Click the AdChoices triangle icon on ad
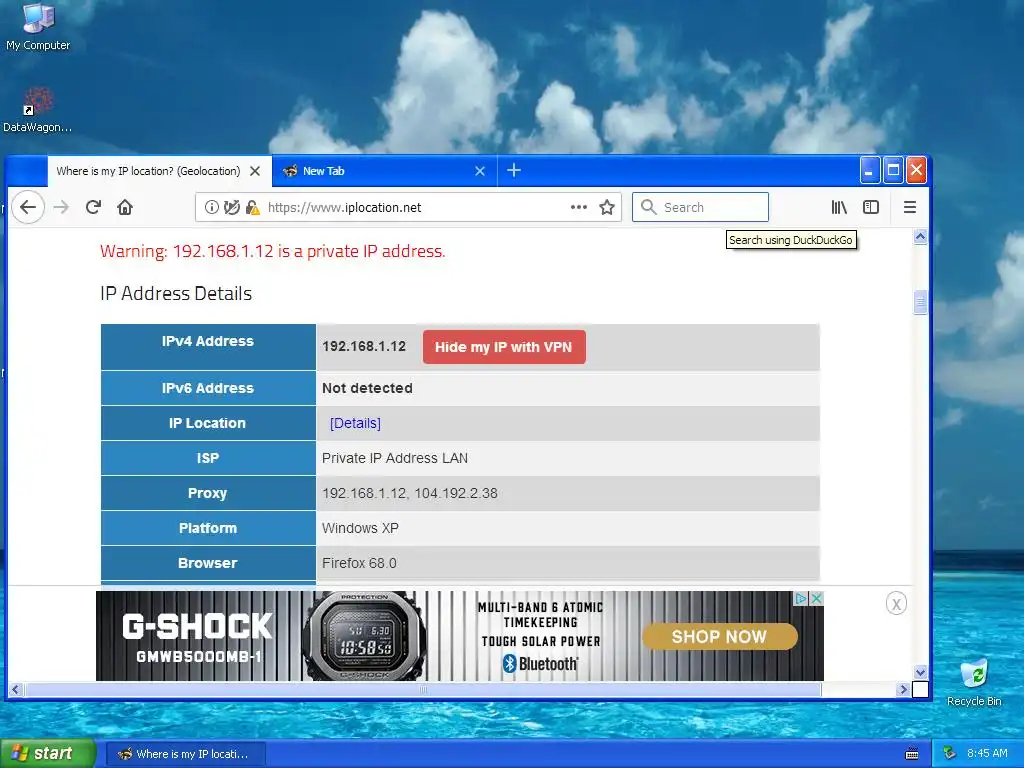1024x768 pixels. pyautogui.click(x=801, y=598)
